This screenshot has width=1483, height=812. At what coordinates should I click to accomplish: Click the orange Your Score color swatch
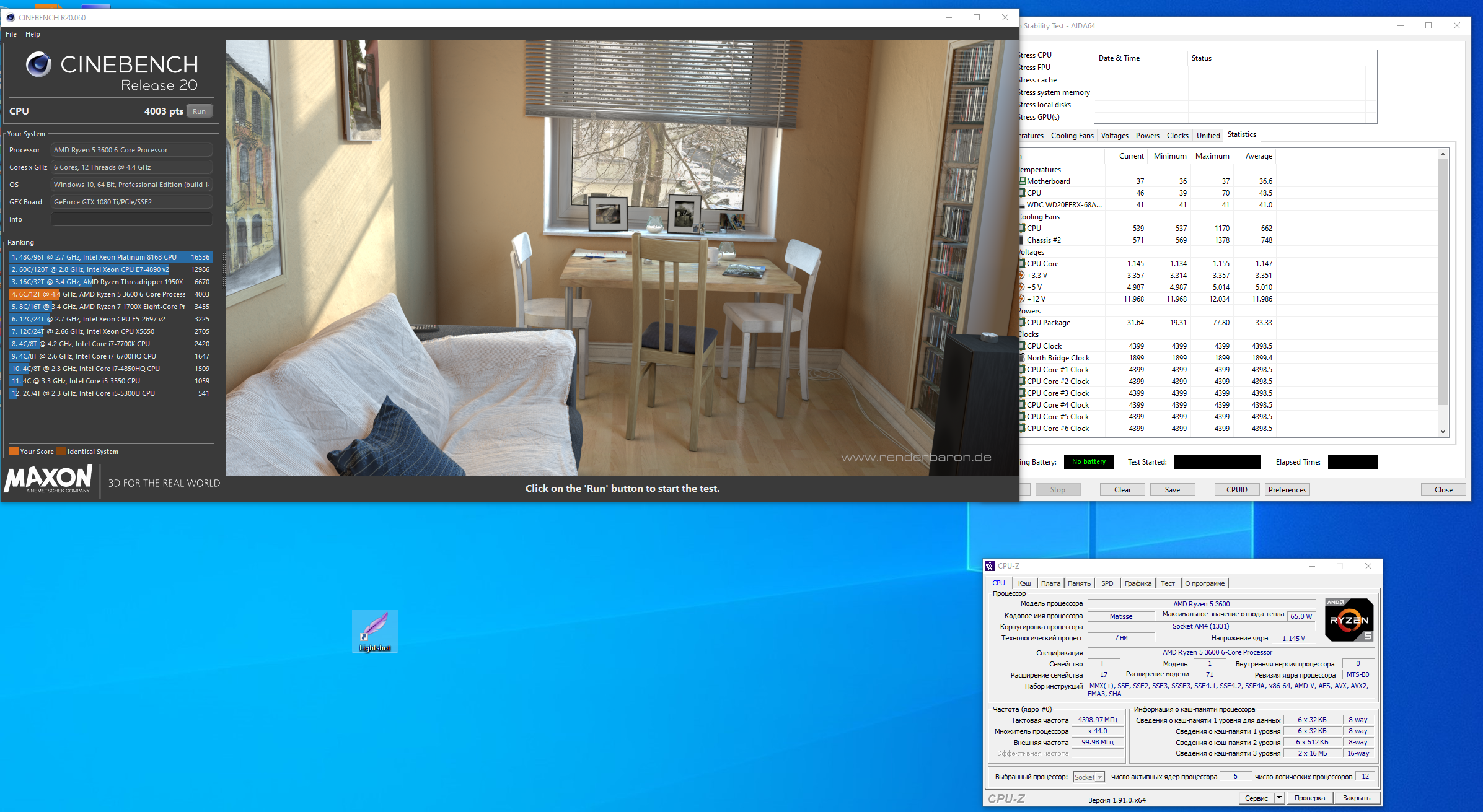pyautogui.click(x=14, y=452)
